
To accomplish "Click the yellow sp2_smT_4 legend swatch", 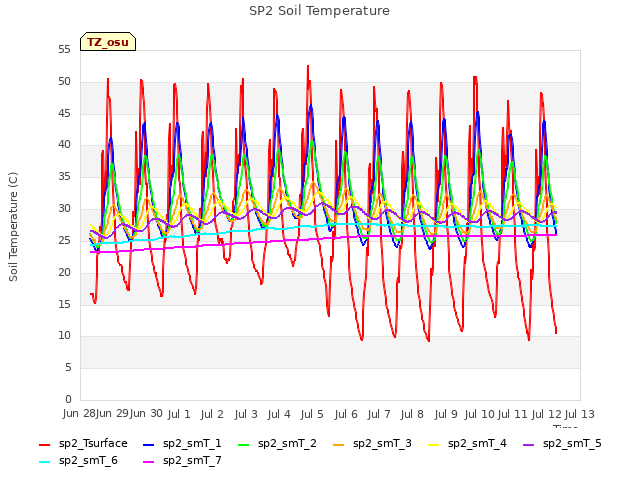I will click(x=433, y=445).
